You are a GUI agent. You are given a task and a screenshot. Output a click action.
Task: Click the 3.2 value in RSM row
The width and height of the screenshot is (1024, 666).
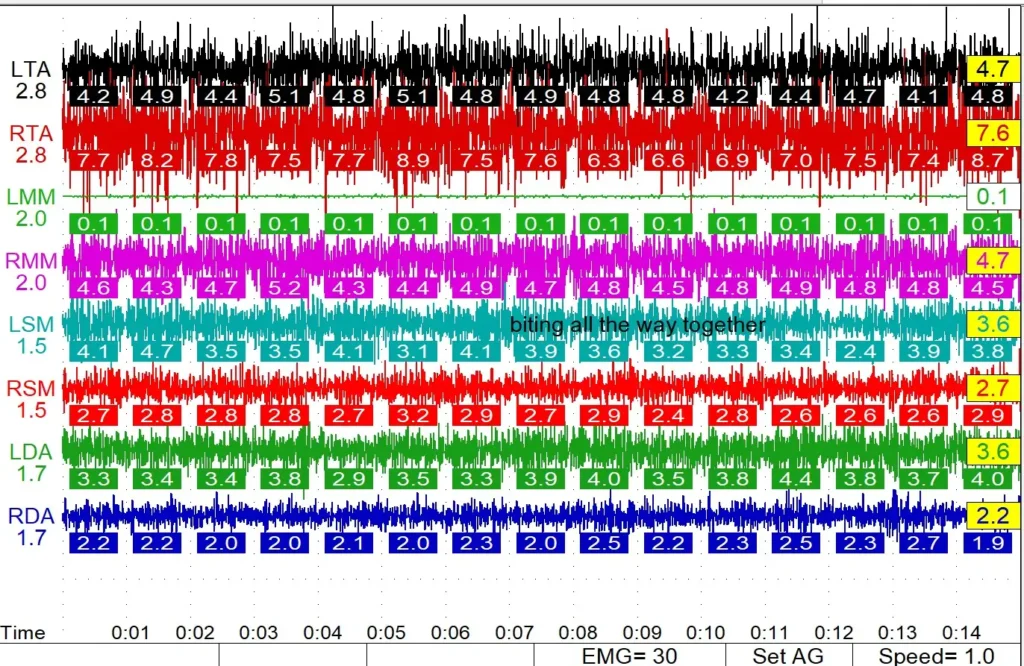click(x=413, y=415)
